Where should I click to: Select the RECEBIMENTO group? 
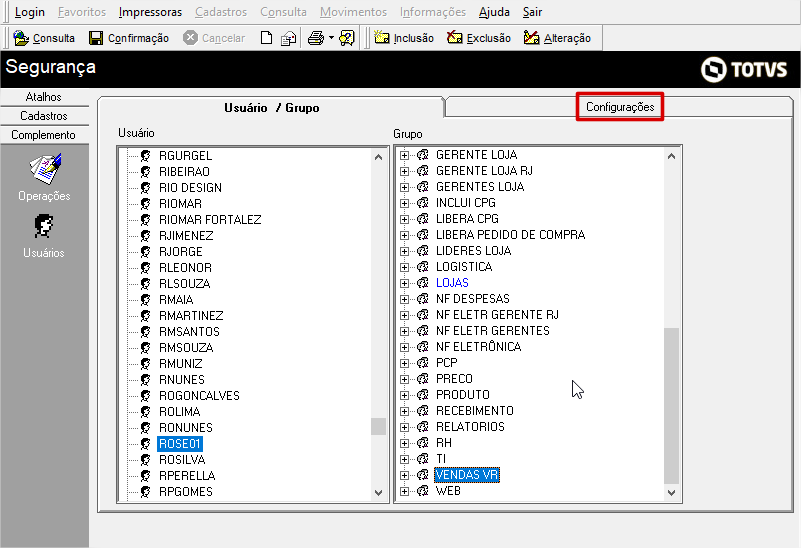click(x=475, y=411)
